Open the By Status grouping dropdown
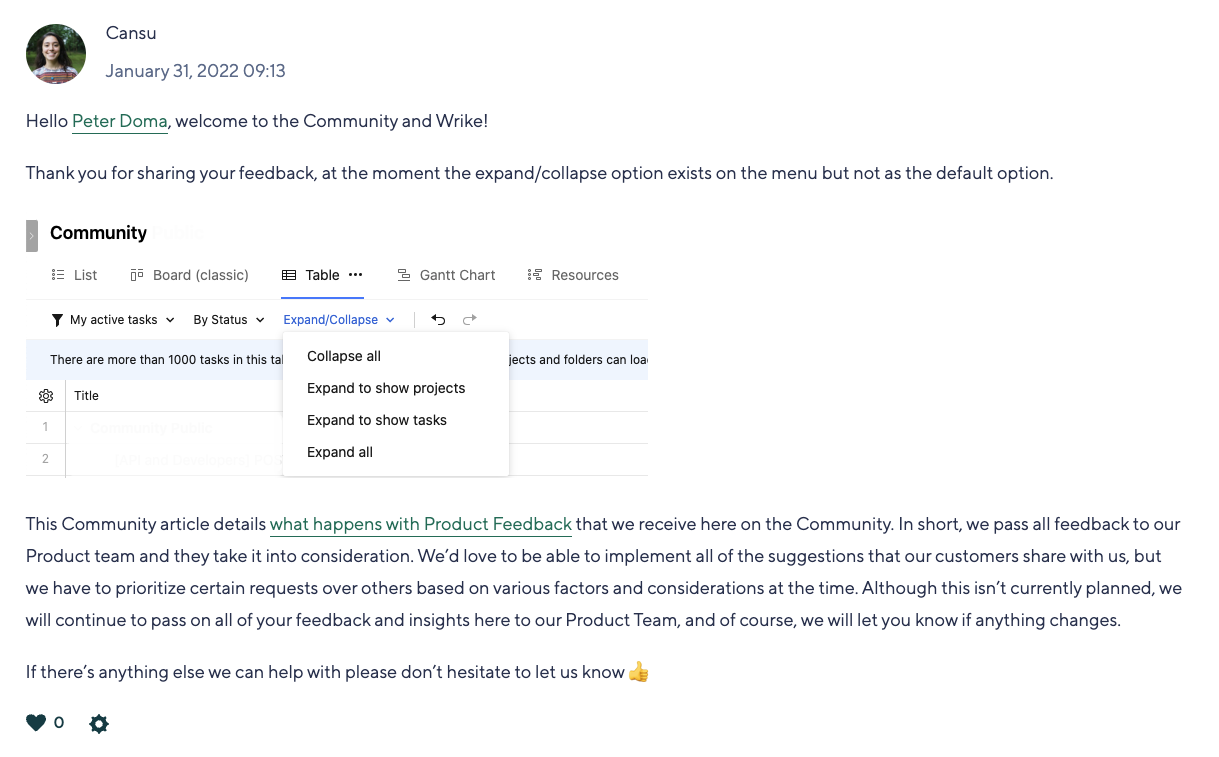The height and width of the screenshot is (757, 1219). click(x=229, y=320)
